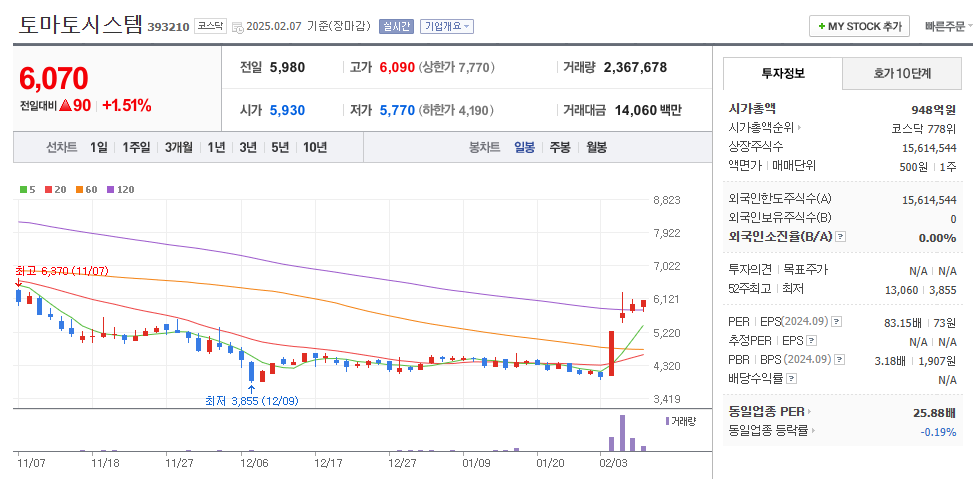Click the 외국인소진율 value 0.00%

[937, 237]
